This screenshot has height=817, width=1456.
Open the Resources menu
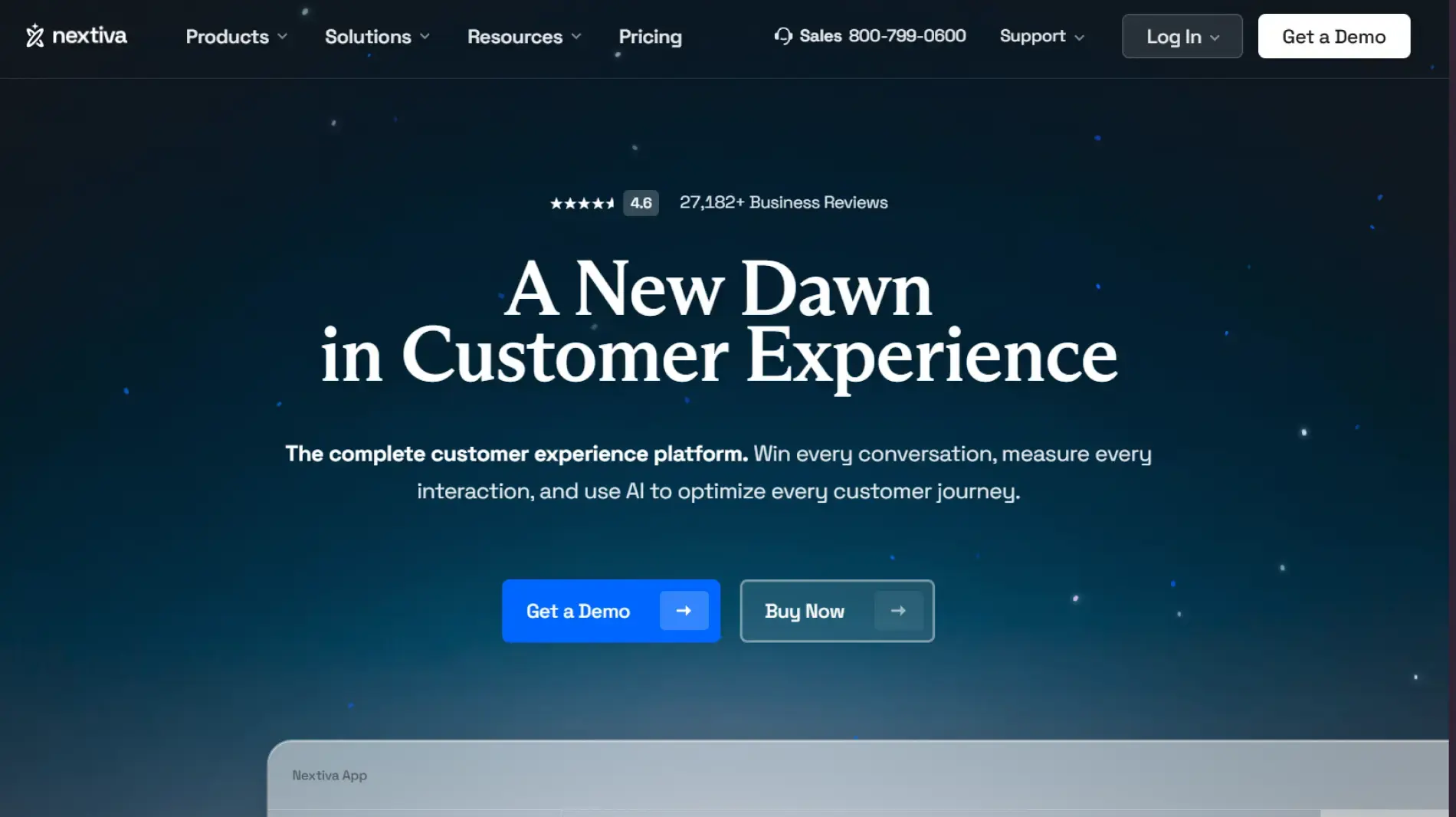point(524,36)
